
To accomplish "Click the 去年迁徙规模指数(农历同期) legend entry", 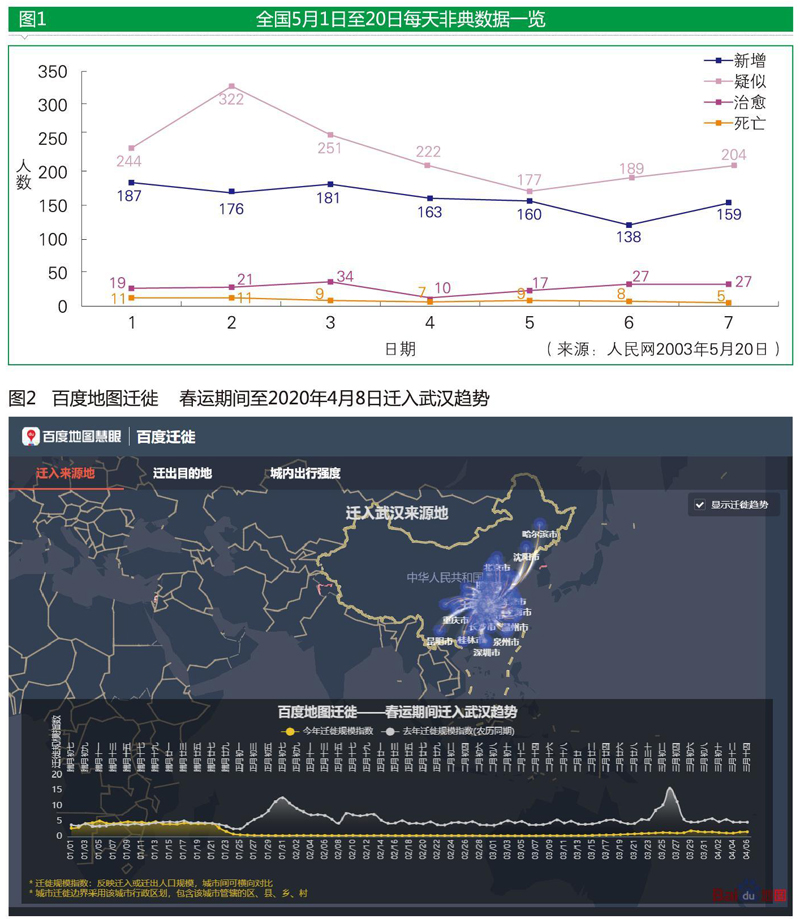I will click(x=448, y=731).
